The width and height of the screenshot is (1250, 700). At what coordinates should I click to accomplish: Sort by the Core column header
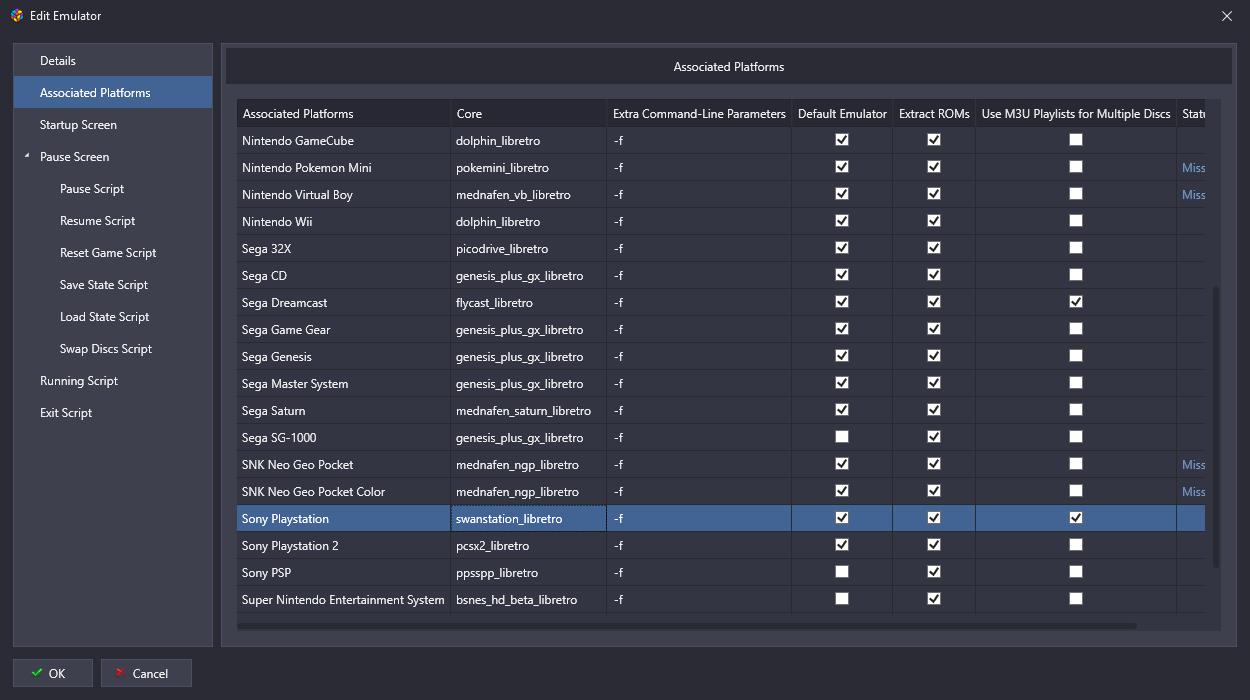point(528,113)
